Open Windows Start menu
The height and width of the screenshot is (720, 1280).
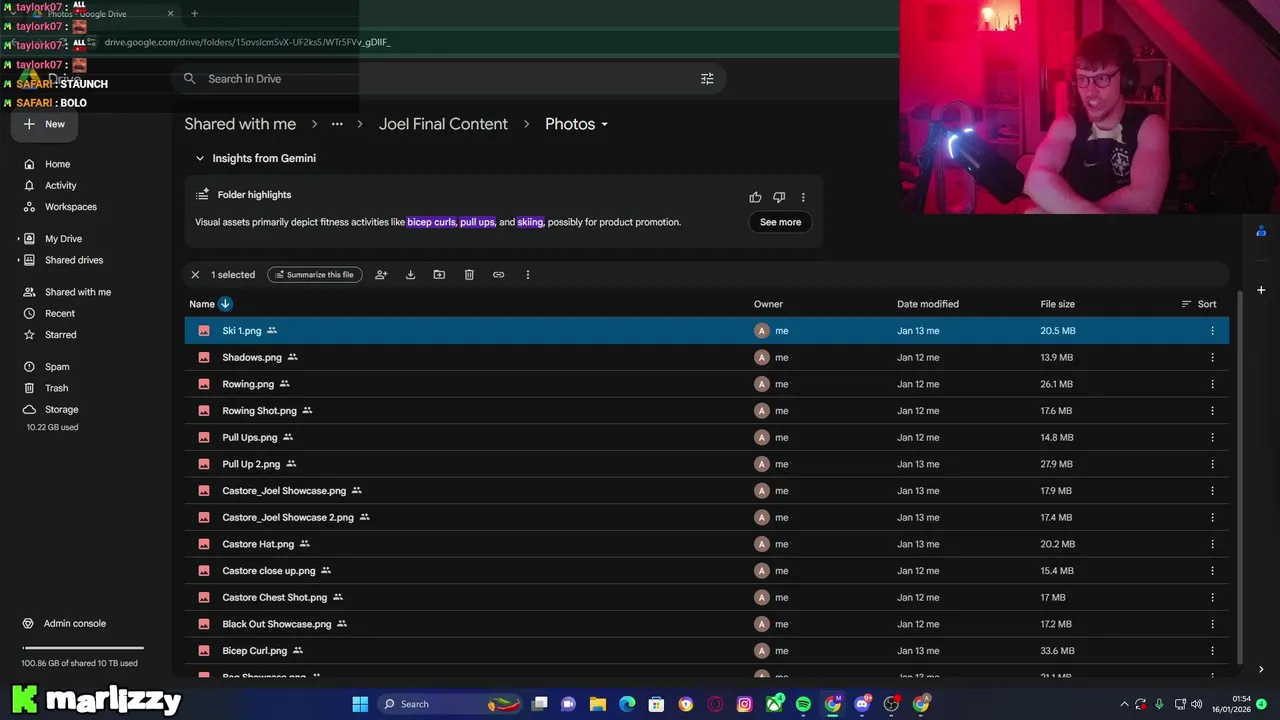(x=360, y=704)
